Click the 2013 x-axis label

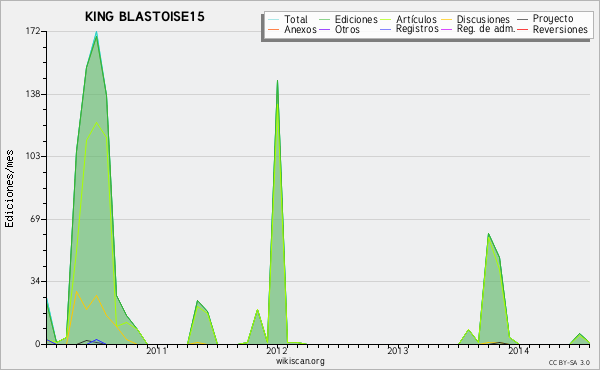pyautogui.click(x=398, y=350)
